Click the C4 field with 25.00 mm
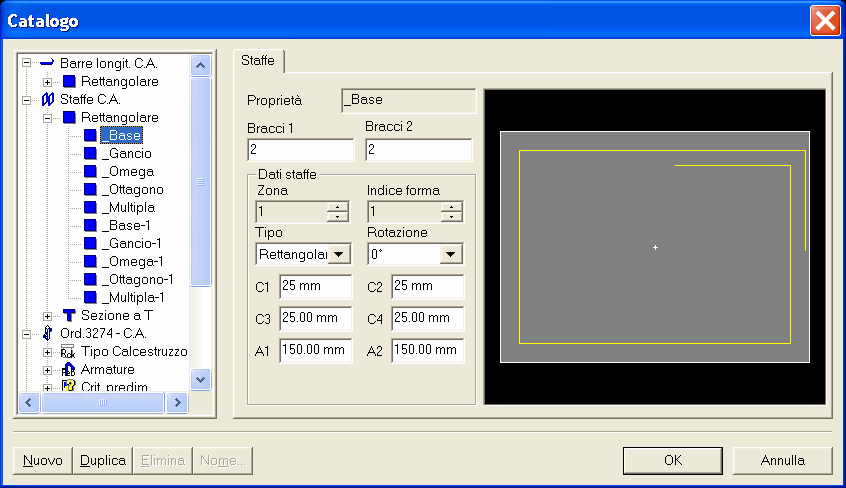Viewport: 846px width, 488px height. (427, 318)
